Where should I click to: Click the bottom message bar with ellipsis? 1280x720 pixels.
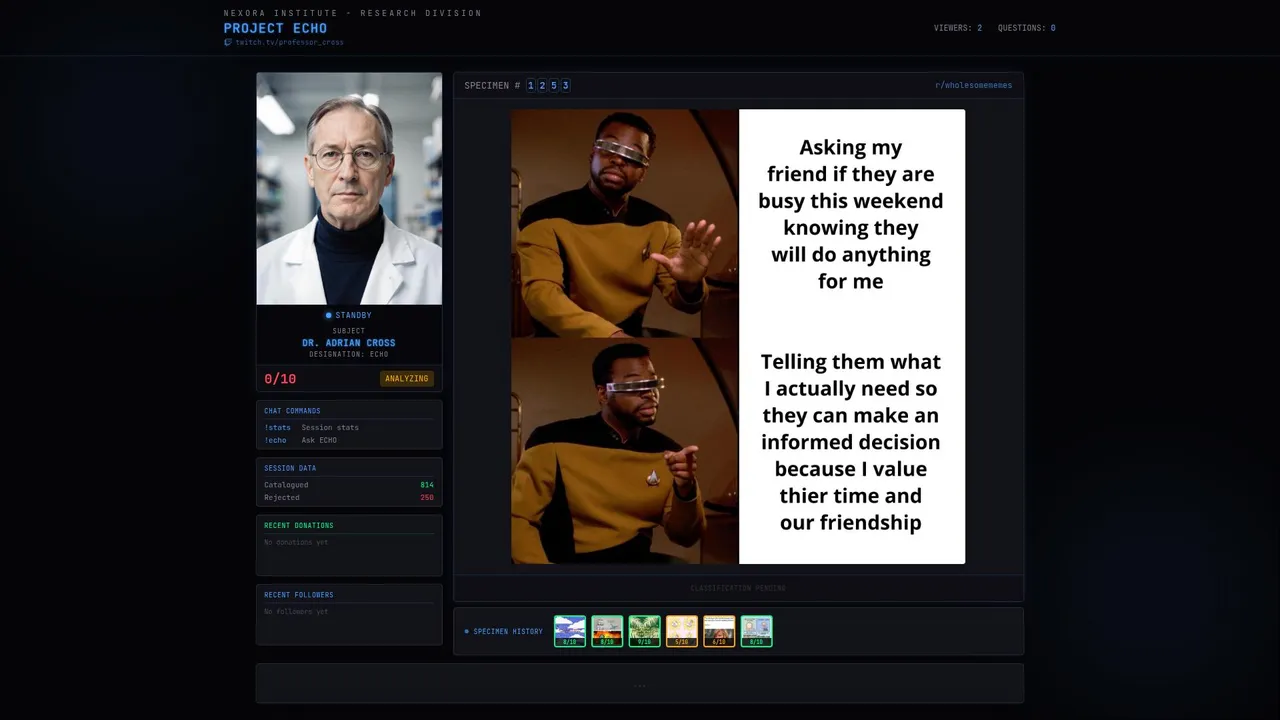tap(640, 684)
